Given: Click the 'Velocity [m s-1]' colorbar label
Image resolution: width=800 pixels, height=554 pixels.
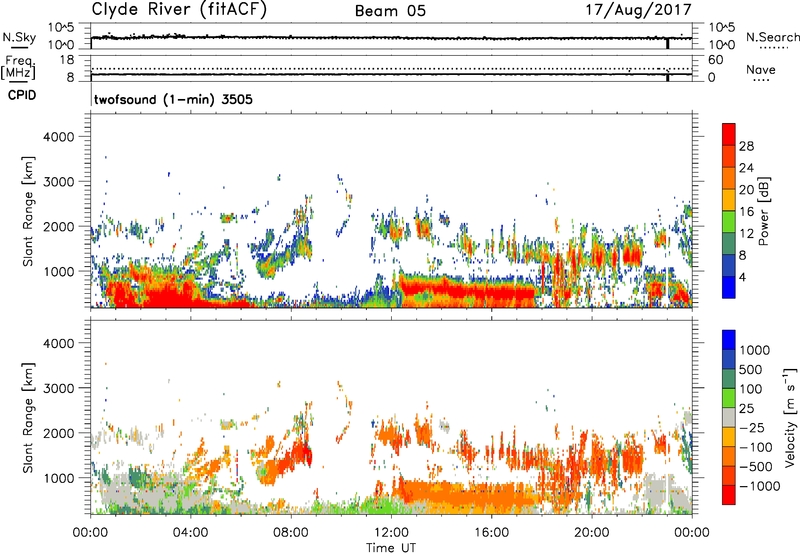Looking at the screenshot, I should tap(790, 417).
